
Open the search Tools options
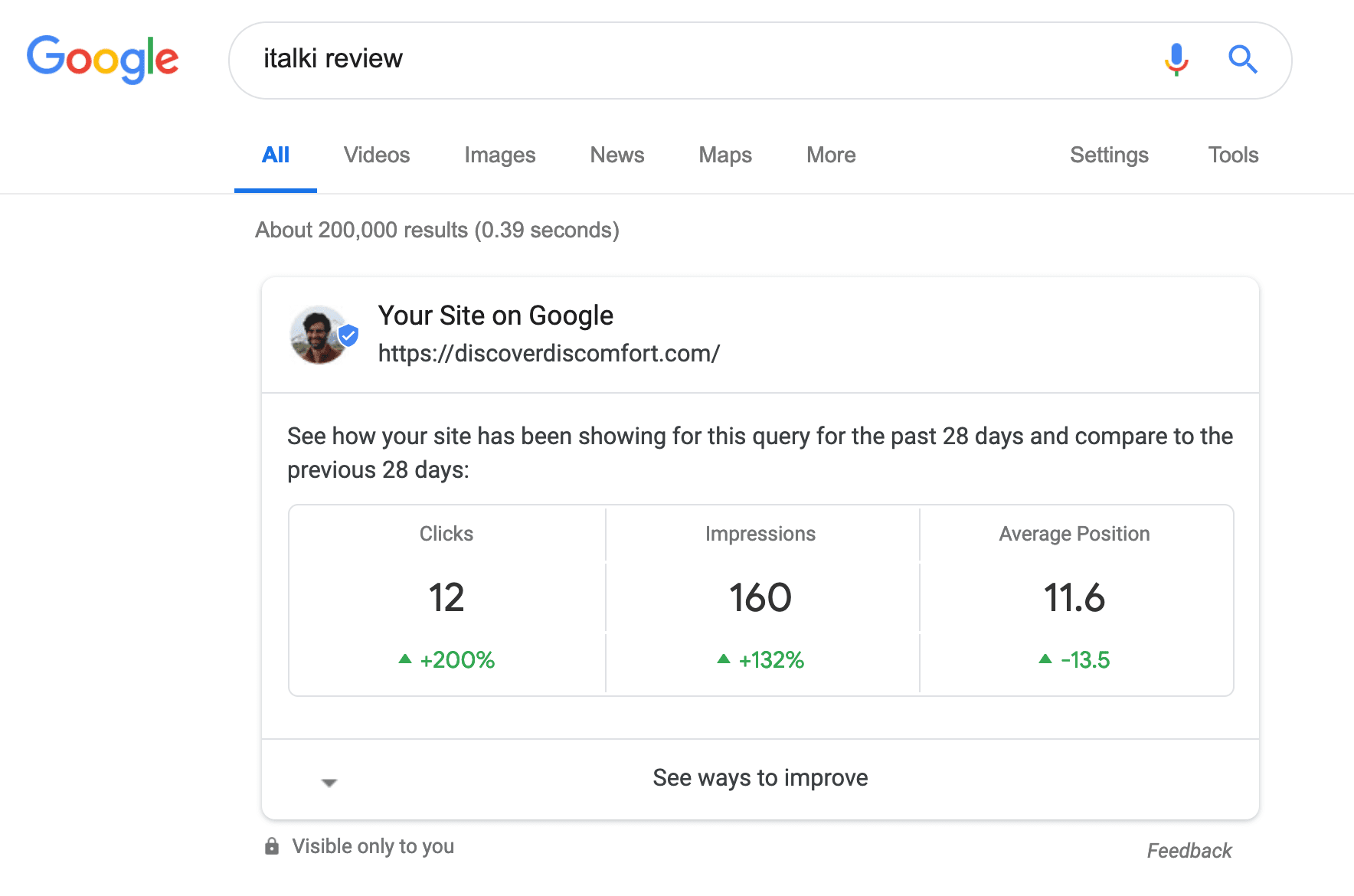click(1233, 155)
